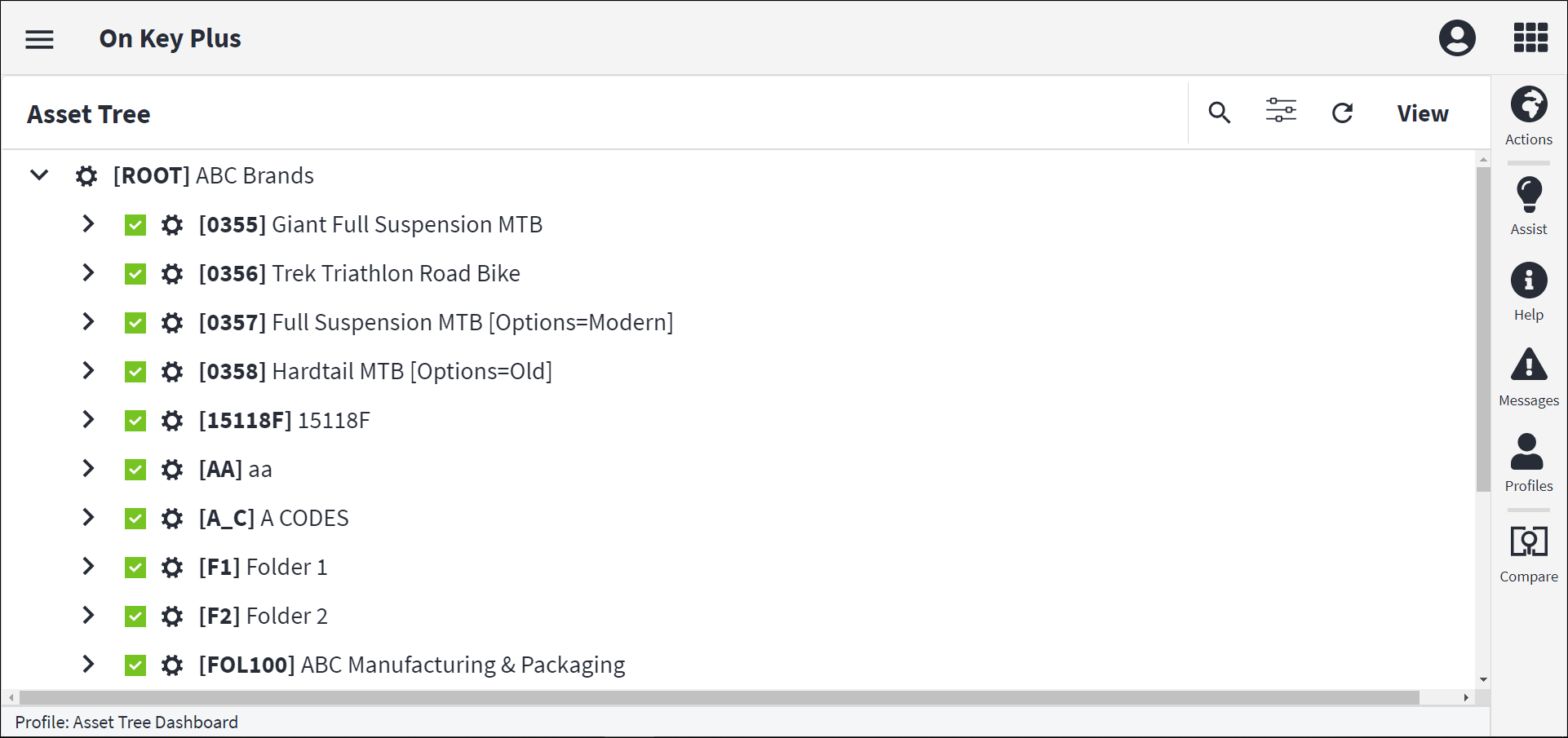1568x738 pixels.
Task: Expand the Hardtail MTB node
Action: [x=88, y=371]
